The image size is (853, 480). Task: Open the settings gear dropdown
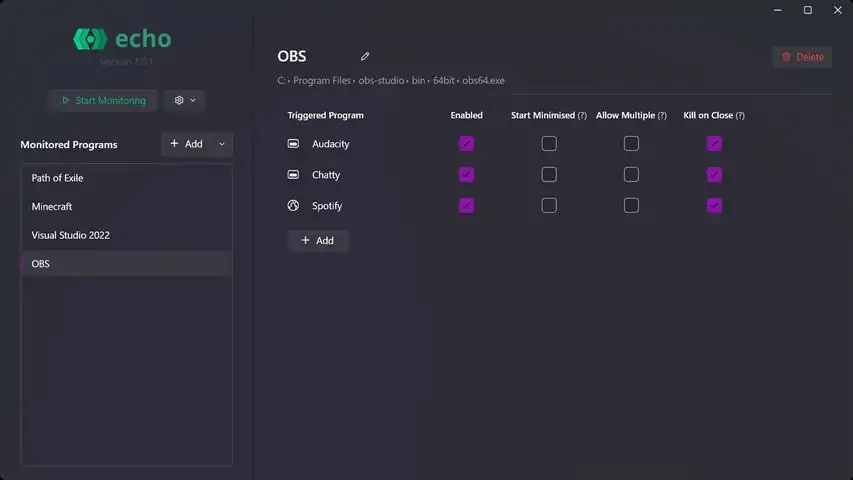tap(185, 100)
